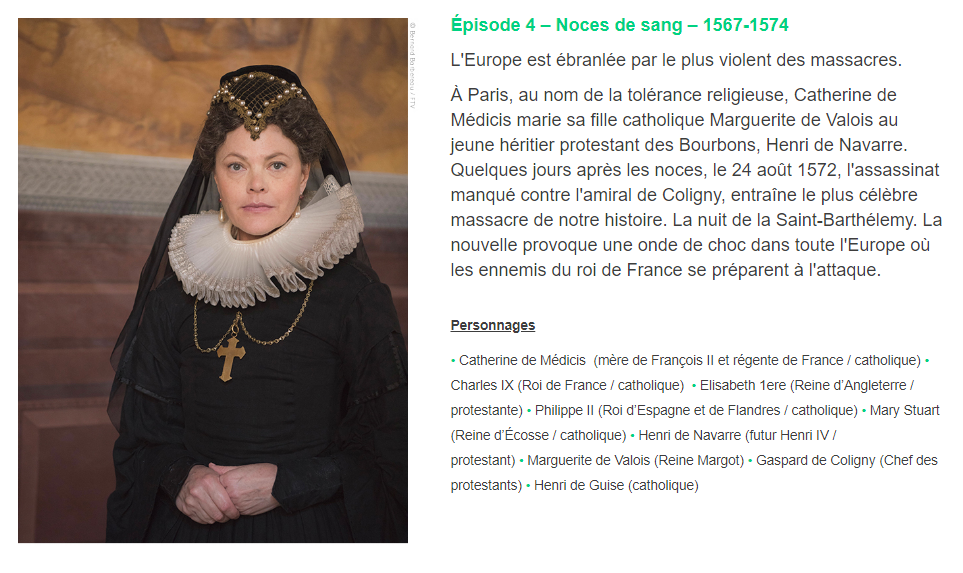963x573 pixels.
Task: Click the green bullet before Philippe II
Action: [x=529, y=411]
